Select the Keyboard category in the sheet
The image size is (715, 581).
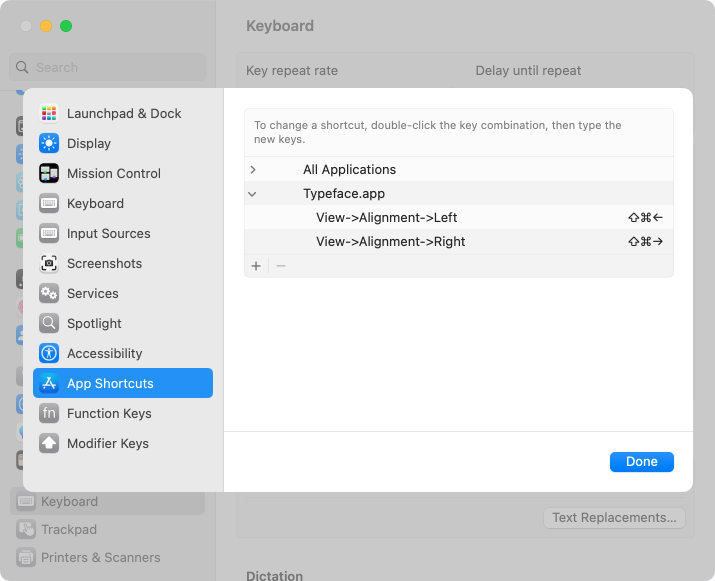pyautogui.click(x=123, y=203)
